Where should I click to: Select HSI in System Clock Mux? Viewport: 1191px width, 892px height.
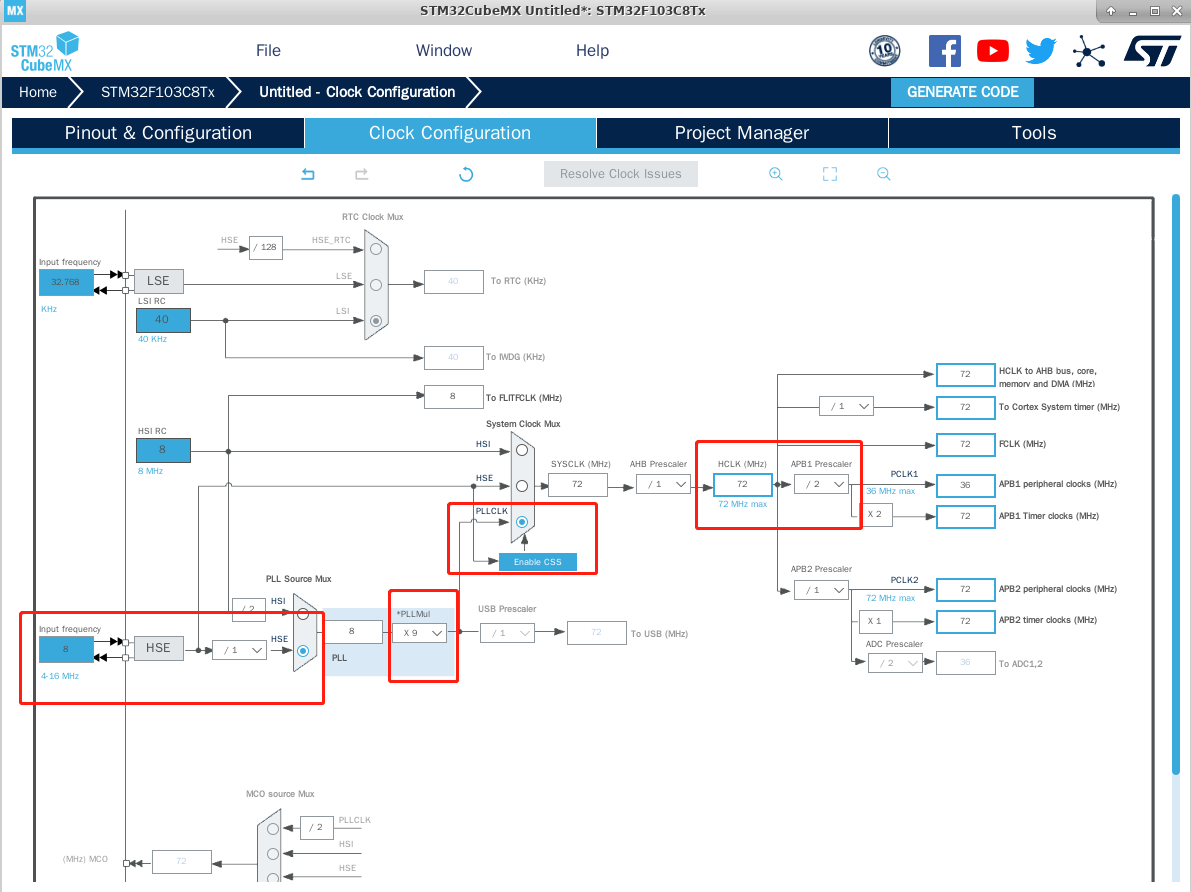click(x=522, y=450)
